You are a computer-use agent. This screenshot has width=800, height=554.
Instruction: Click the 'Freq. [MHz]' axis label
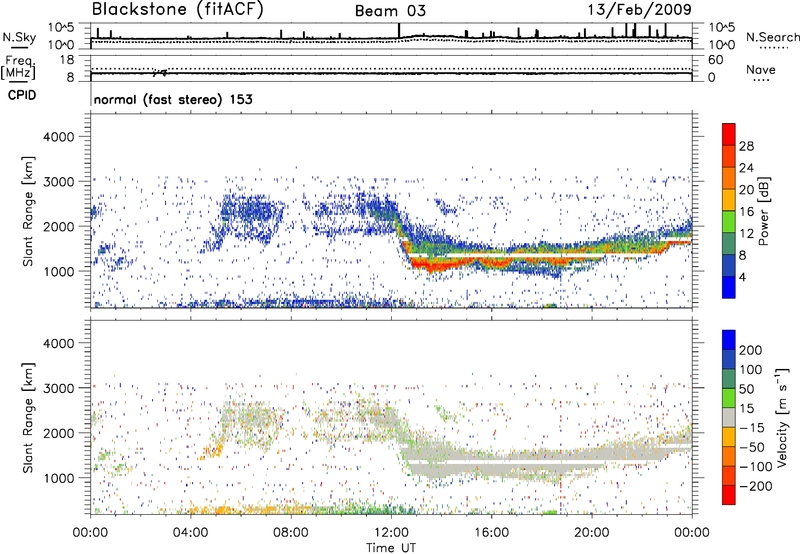(x=19, y=67)
